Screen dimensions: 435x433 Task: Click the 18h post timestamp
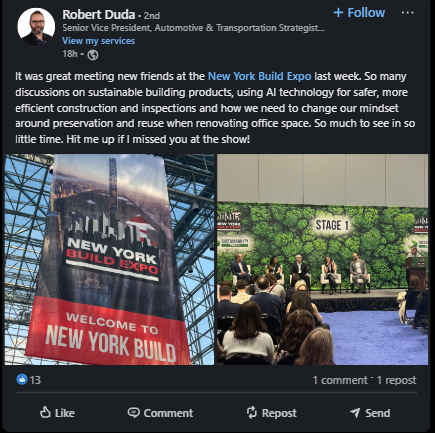pyautogui.click(x=70, y=54)
